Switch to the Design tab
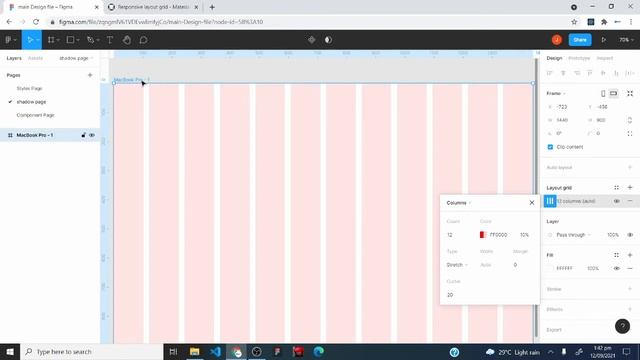This screenshot has height=360, width=640. (x=554, y=58)
